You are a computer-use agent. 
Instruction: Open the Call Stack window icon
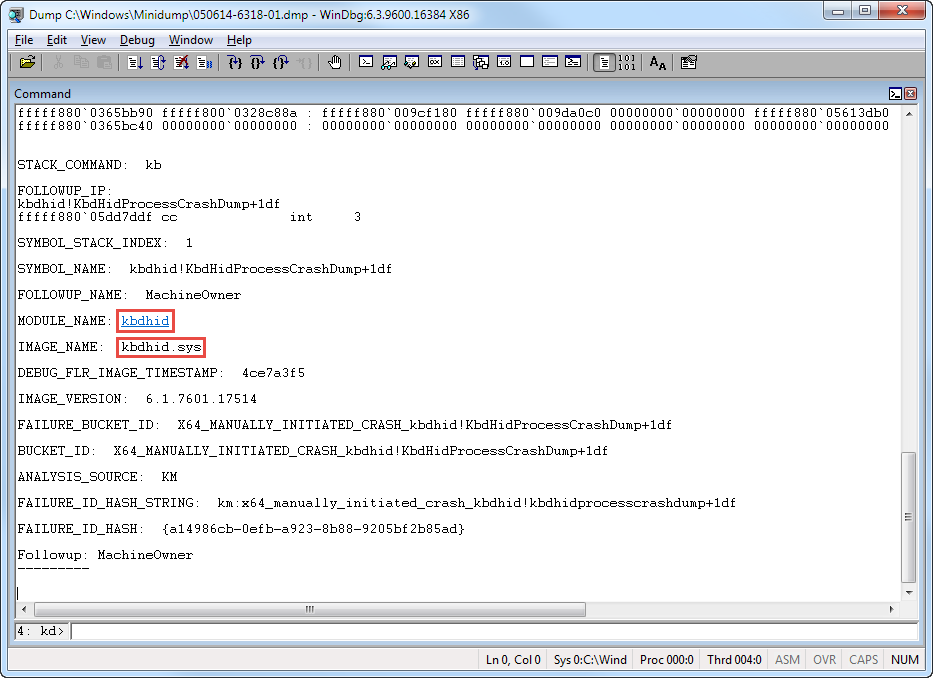coord(481,62)
